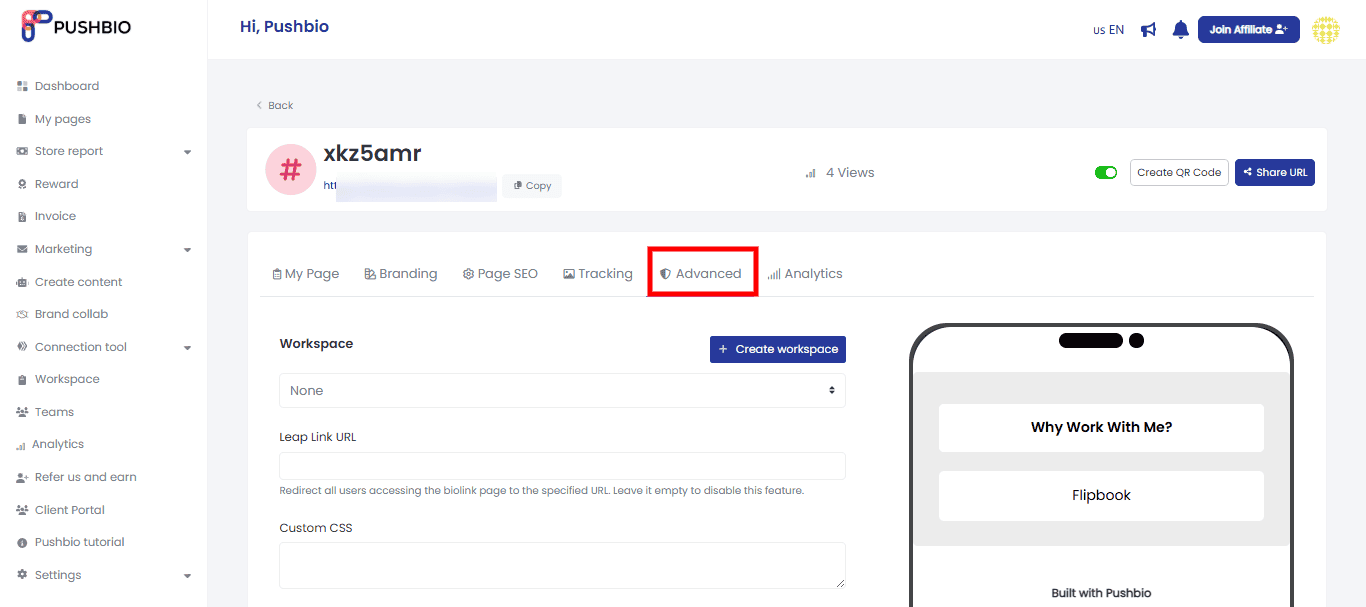Click the Create workspace button
Viewport: 1366px width, 607px height.
point(777,349)
